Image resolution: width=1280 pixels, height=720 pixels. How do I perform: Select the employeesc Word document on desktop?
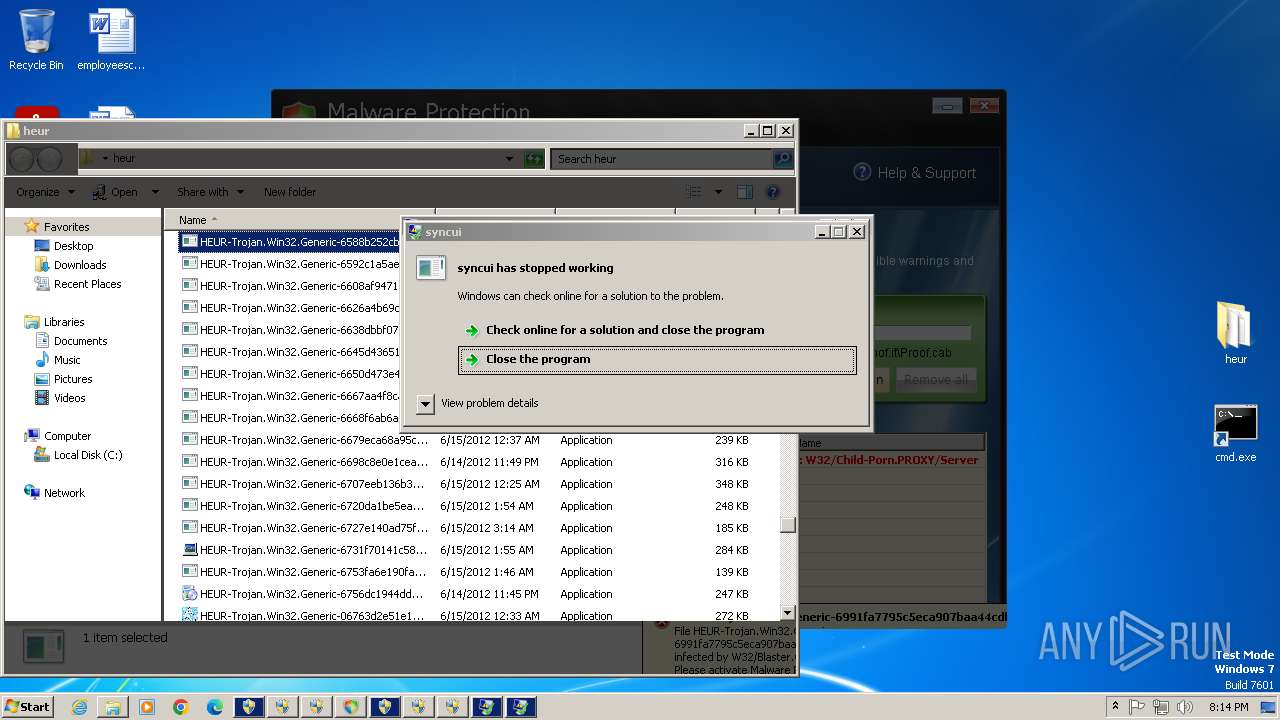pos(111,40)
